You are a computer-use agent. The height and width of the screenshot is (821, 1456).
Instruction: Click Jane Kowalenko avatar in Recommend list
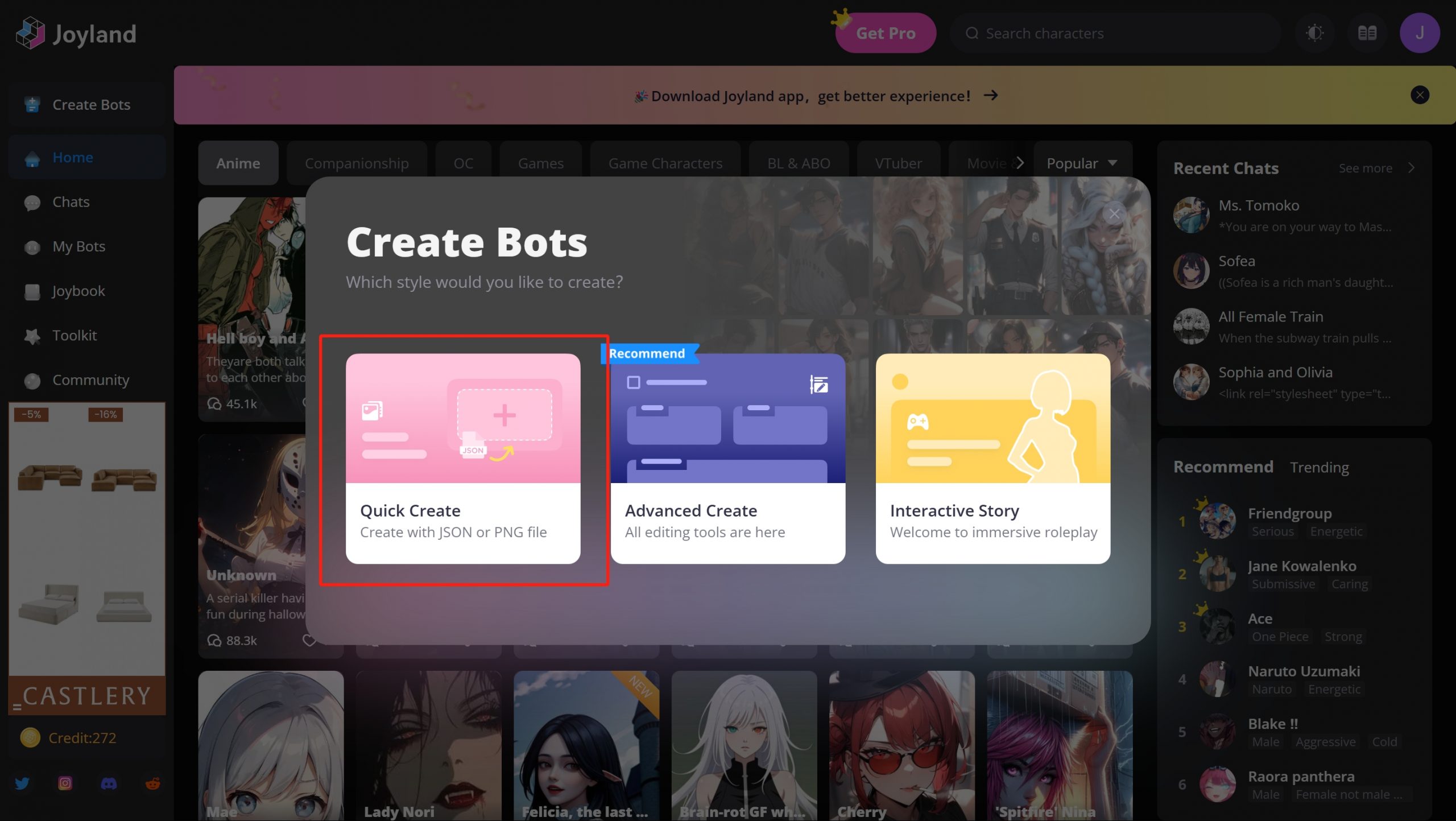pos(1217,574)
